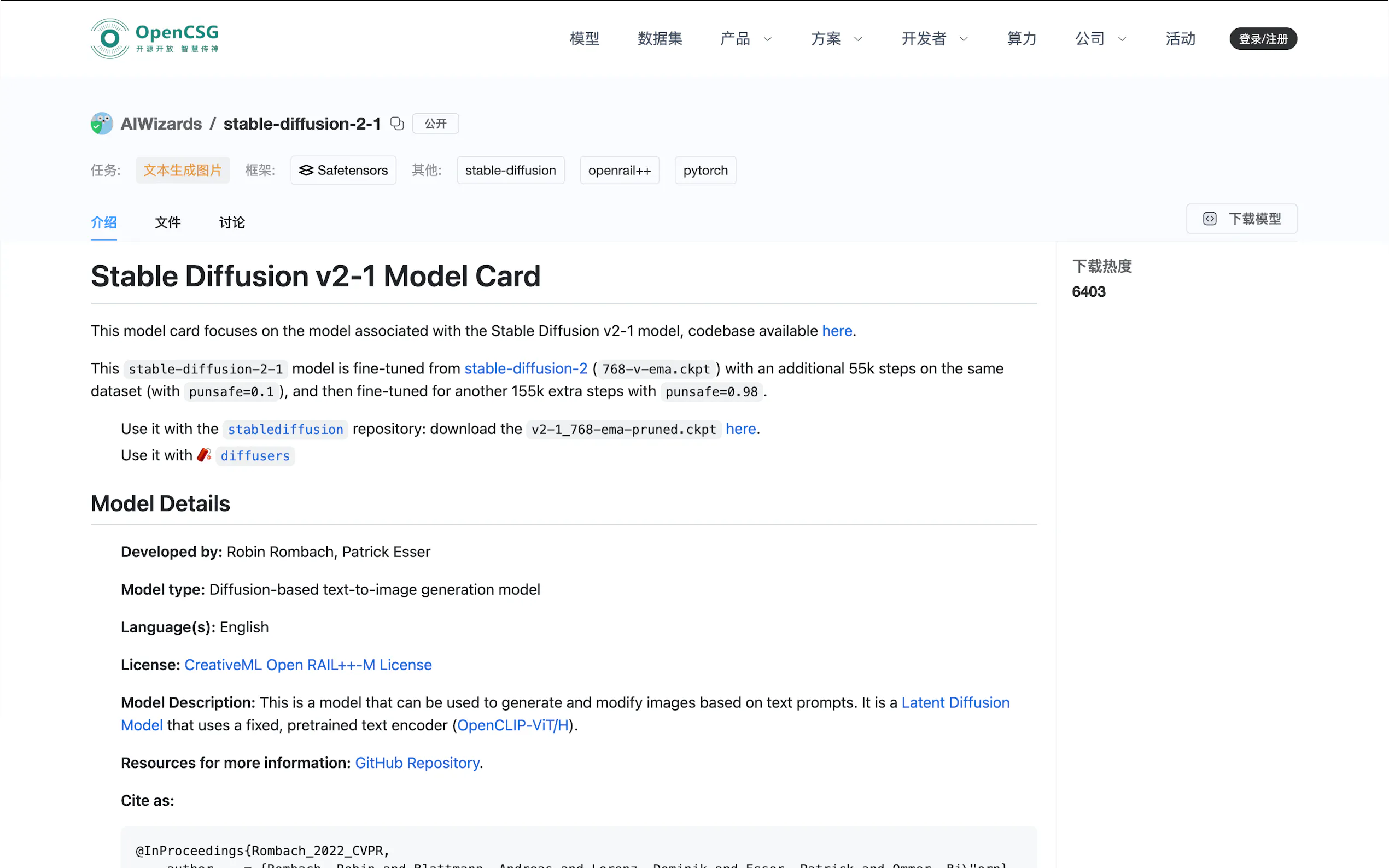Open the 模型 nav menu item

tap(584, 38)
